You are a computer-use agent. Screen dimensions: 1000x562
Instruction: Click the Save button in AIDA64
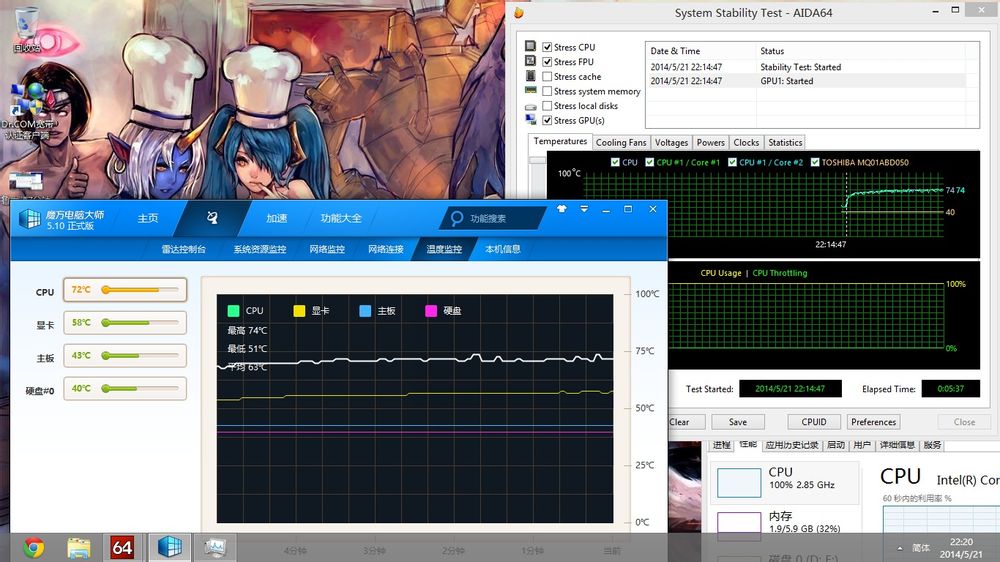coord(738,422)
